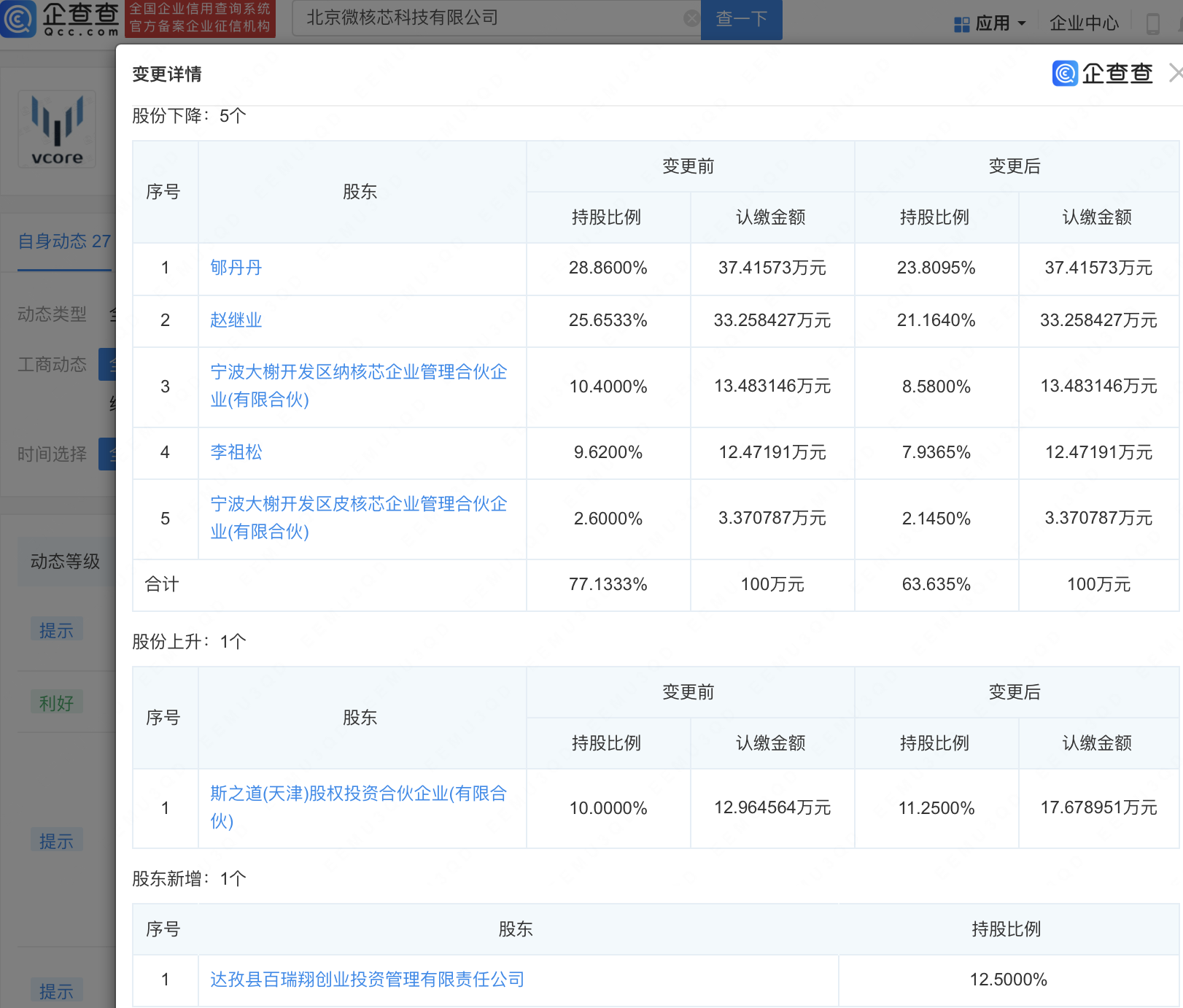Screen dimensions: 1183x1008
Task: Click the vcore company logo thumbnail
Action: tap(57, 129)
